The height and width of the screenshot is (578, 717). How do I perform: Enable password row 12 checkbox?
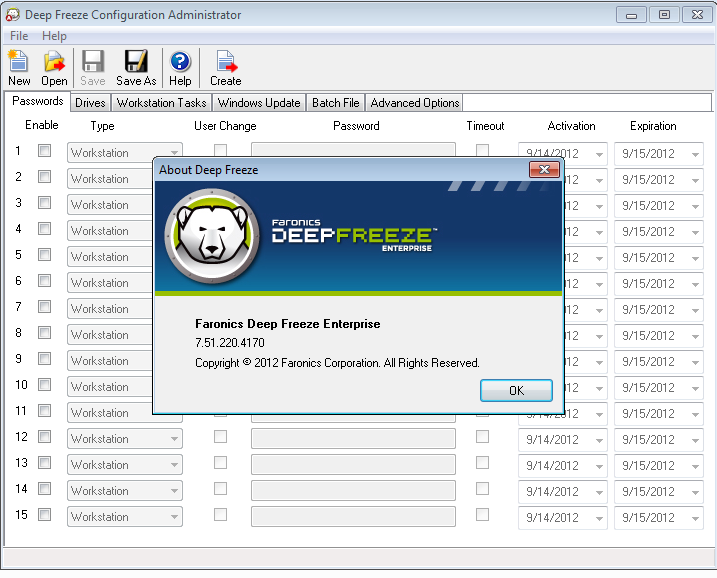(44, 437)
